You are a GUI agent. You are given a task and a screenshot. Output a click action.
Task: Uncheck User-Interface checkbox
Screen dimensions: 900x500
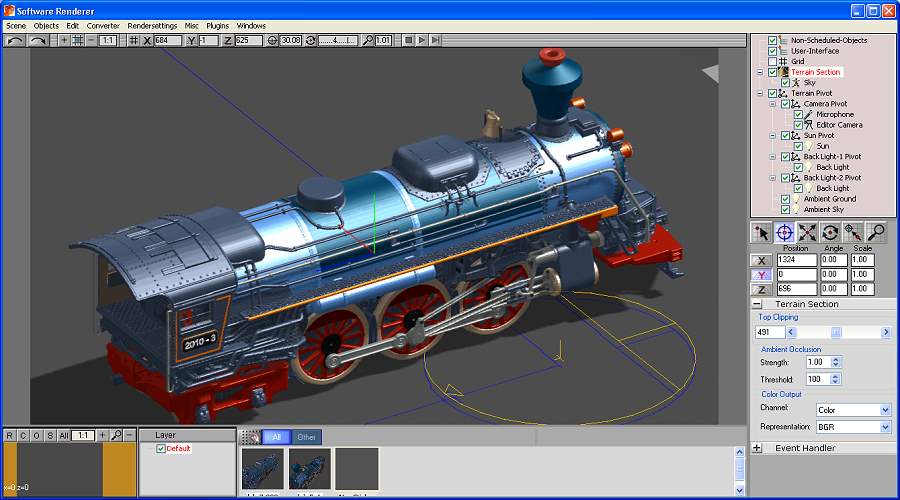click(x=773, y=51)
